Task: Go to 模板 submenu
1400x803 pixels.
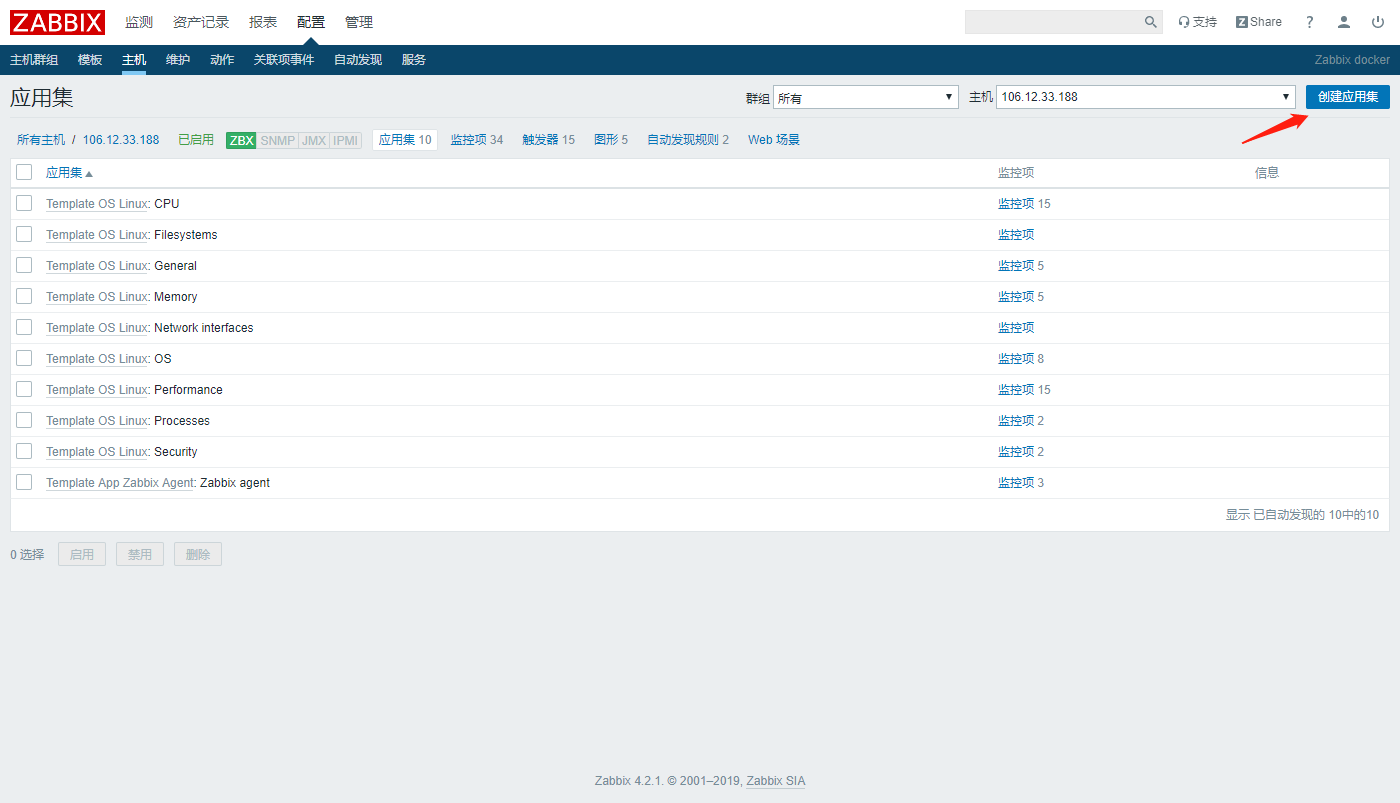Action: click(x=90, y=60)
